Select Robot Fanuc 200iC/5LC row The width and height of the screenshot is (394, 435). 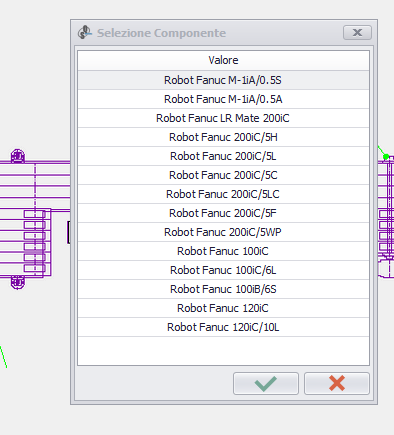pos(223,194)
